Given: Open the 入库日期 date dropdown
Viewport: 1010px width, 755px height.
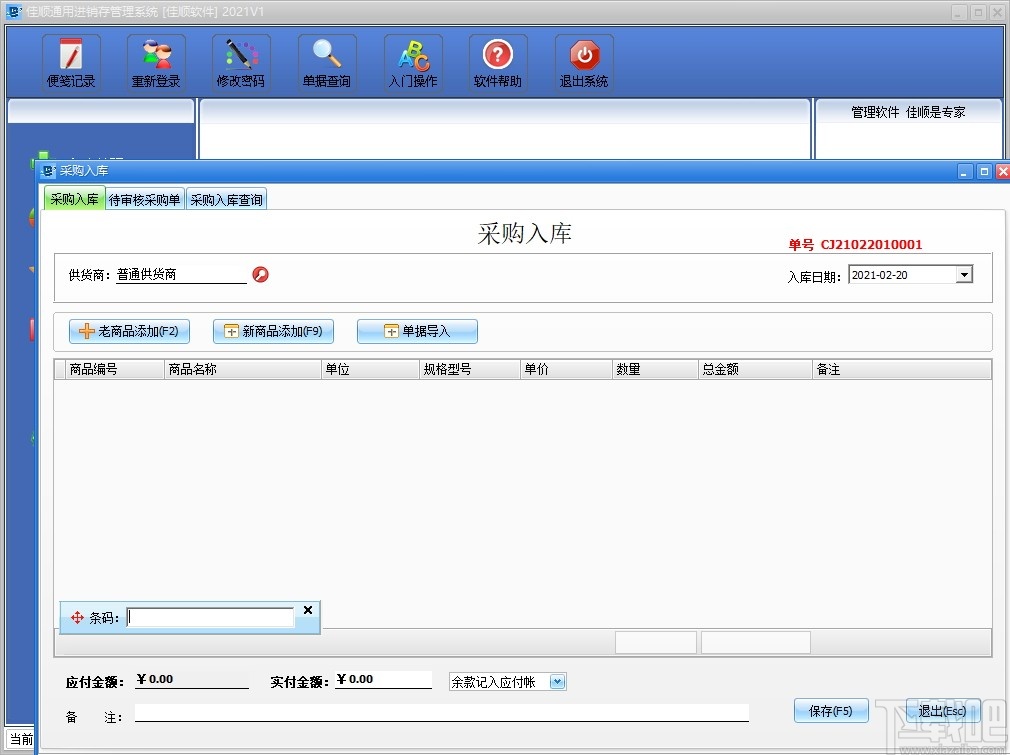Looking at the screenshot, I should (x=963, y=273).
